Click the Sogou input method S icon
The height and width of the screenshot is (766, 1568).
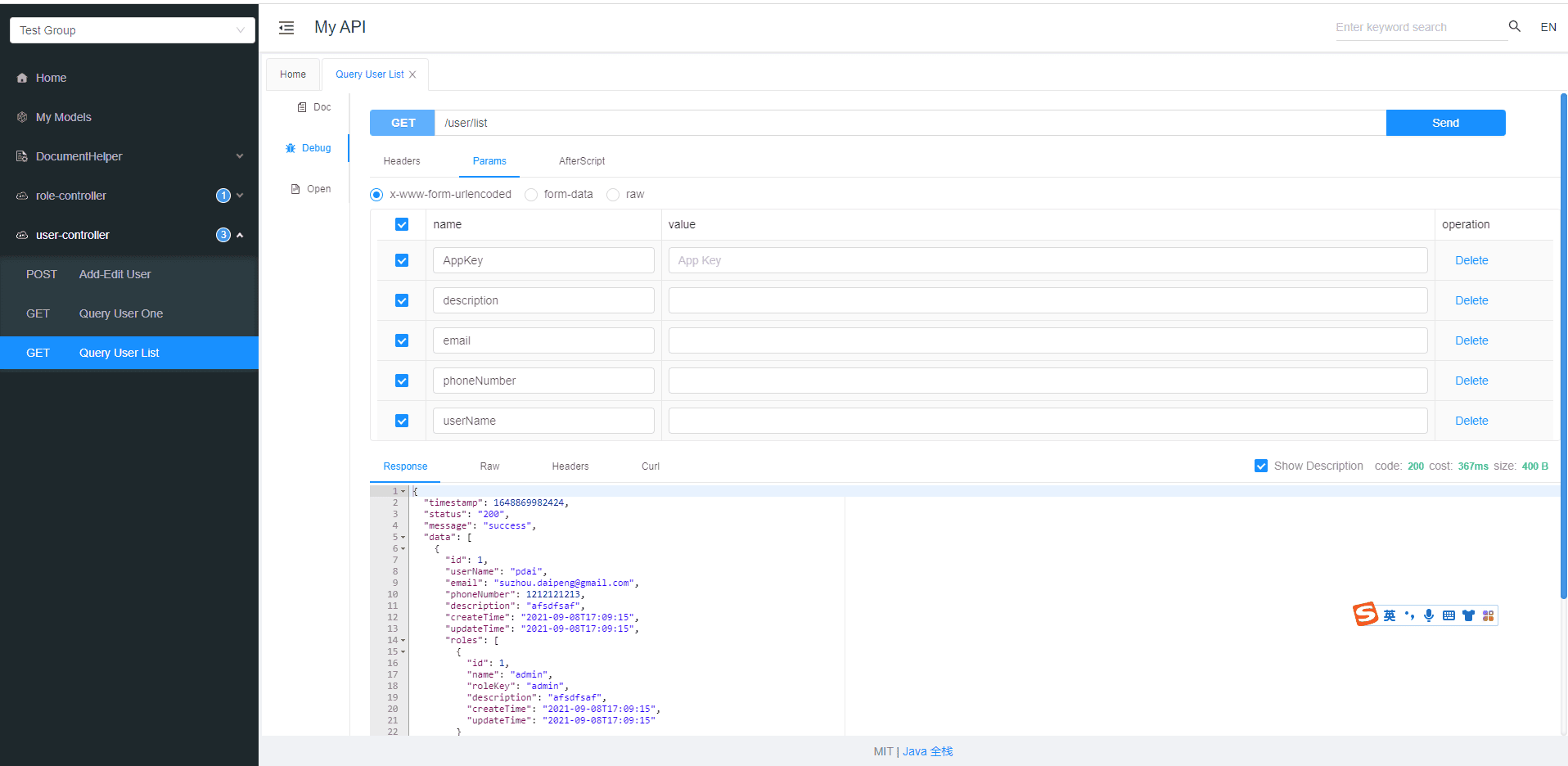coord(1364,614)
